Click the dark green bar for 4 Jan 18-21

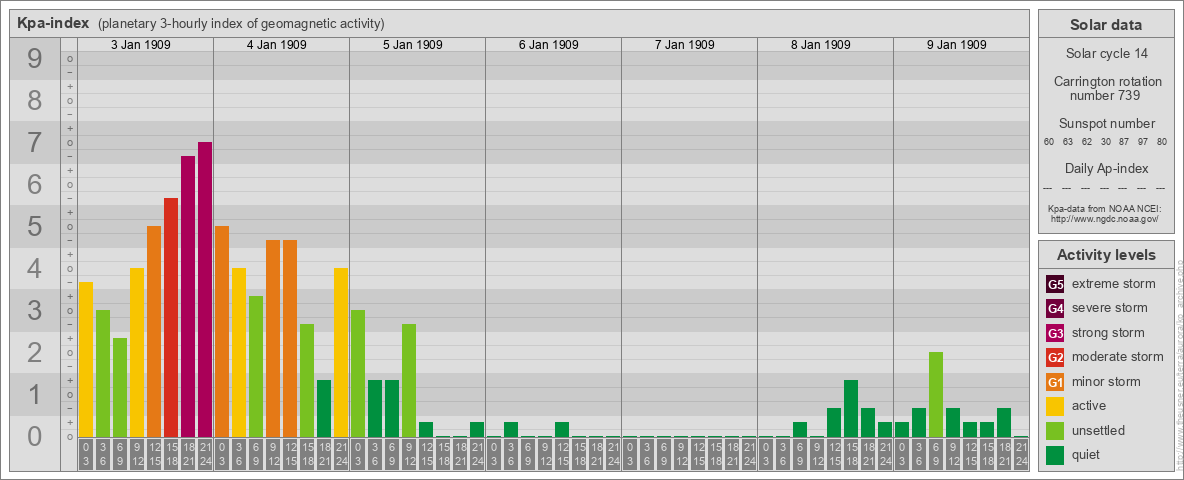(x=324, y=409)
